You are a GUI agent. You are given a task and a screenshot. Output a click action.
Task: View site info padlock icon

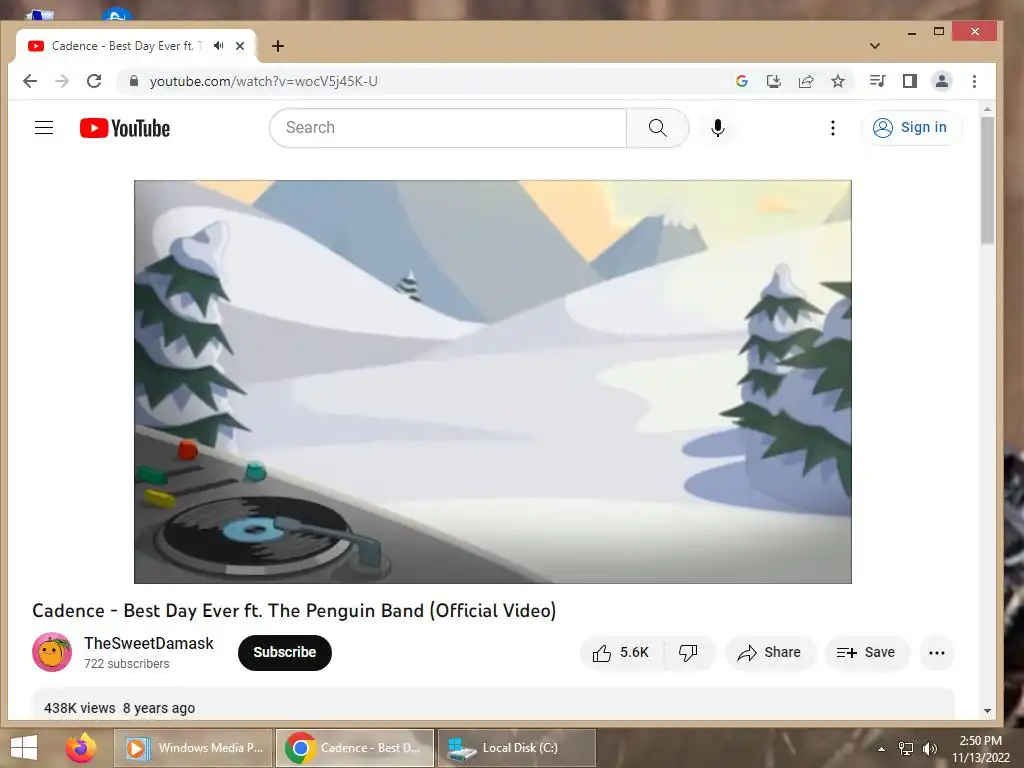[x=134, y=81]
